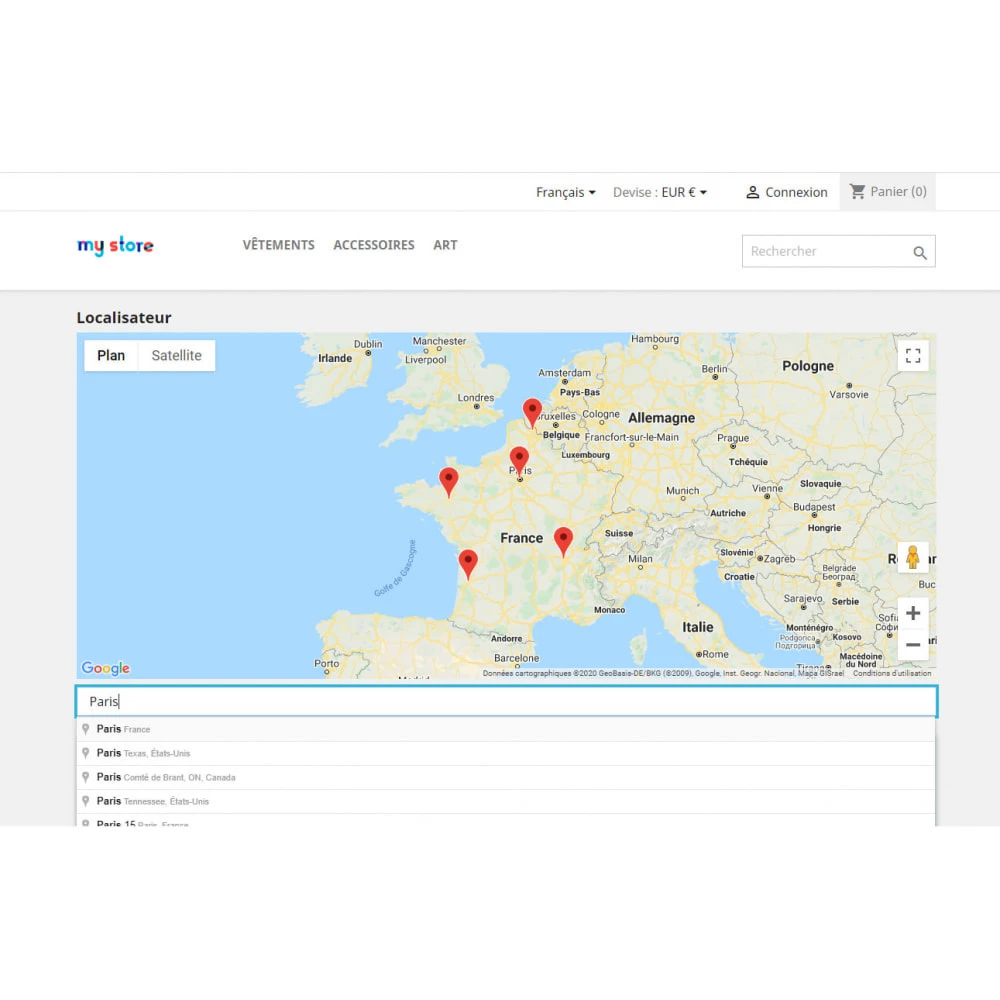
Task: Click the map pin near Bordeaux
Action: tap(468, 564)
